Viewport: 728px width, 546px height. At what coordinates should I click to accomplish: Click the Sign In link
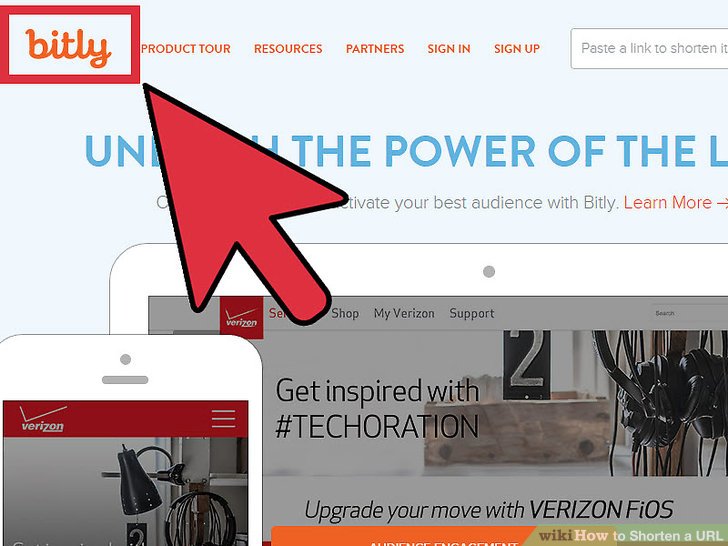coord(448,49)
